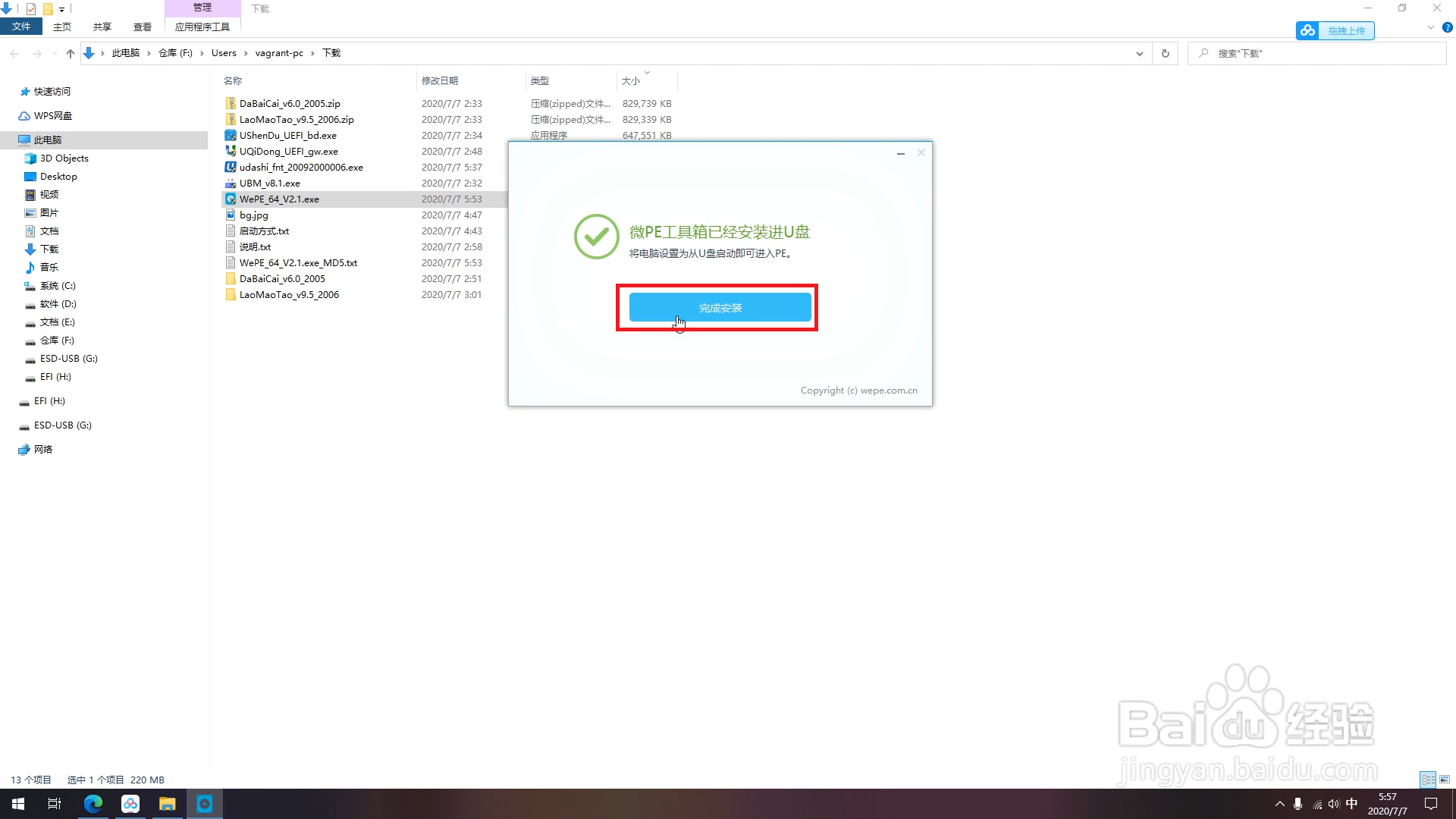Click the up-one-level arrow icon
Viewport: 1456px width, 819px height.
[x=71, y=53]
